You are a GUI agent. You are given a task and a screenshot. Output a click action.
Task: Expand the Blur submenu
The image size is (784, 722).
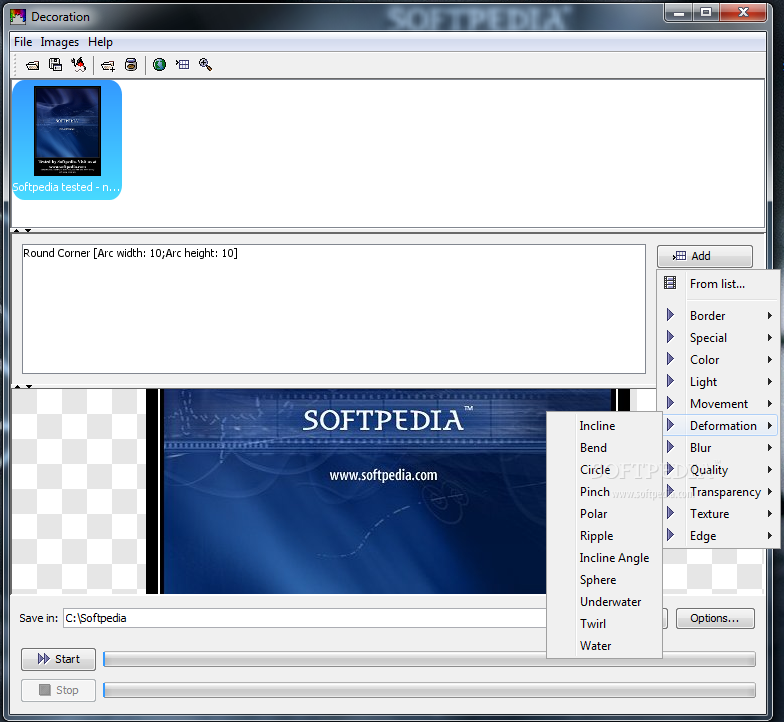tap(718, 448)
